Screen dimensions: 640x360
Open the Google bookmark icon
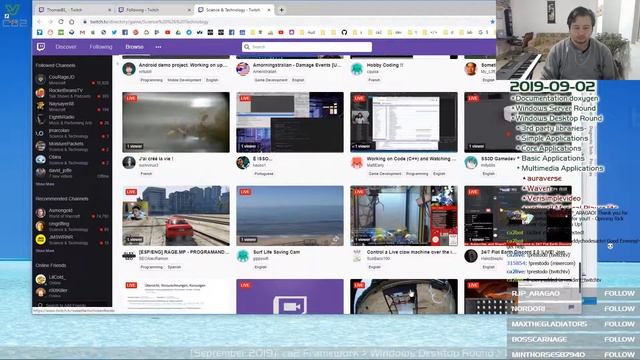[x=480, y=32]
